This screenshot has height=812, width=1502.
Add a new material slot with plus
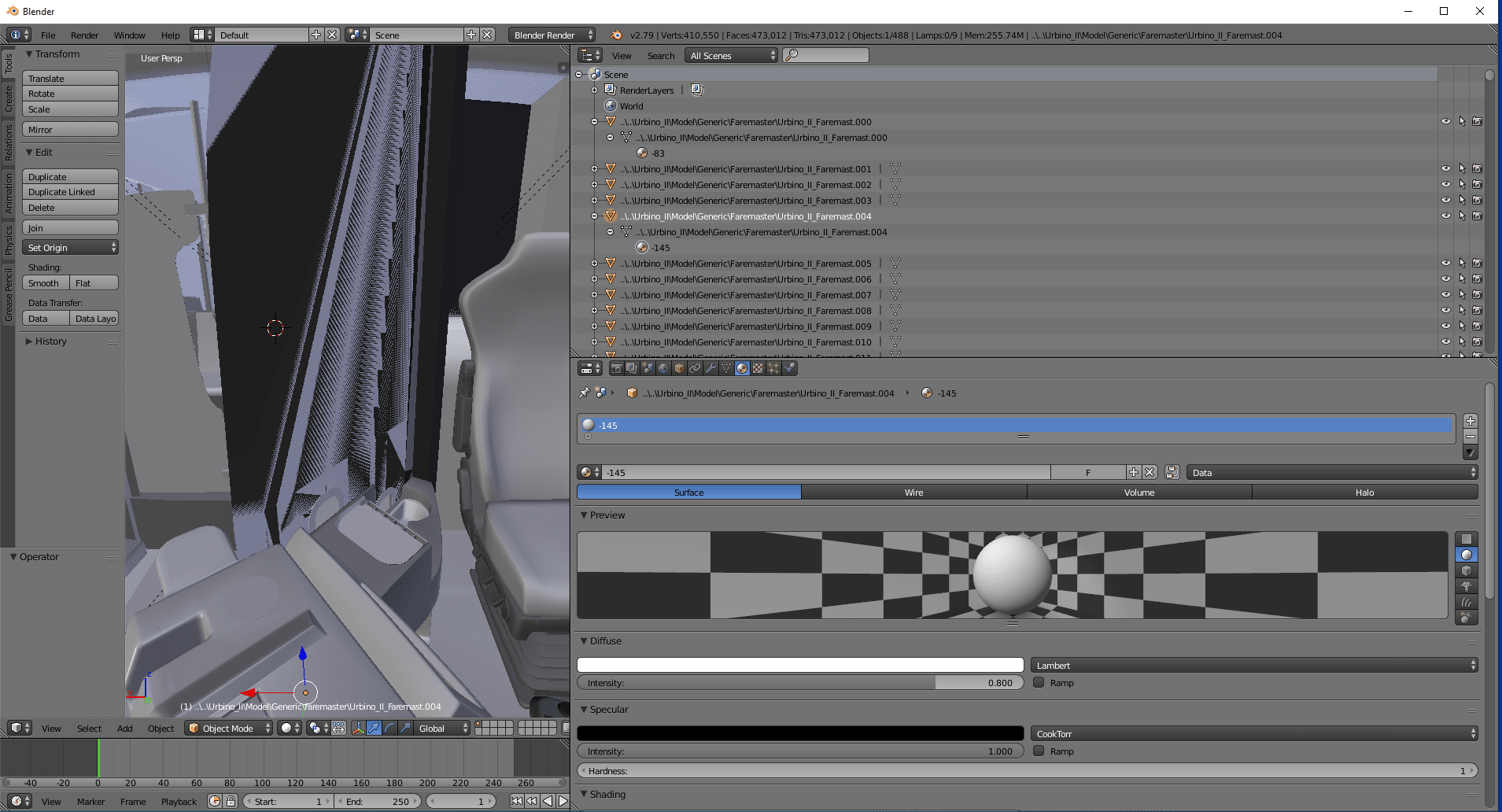click(x=1470, y=421)
